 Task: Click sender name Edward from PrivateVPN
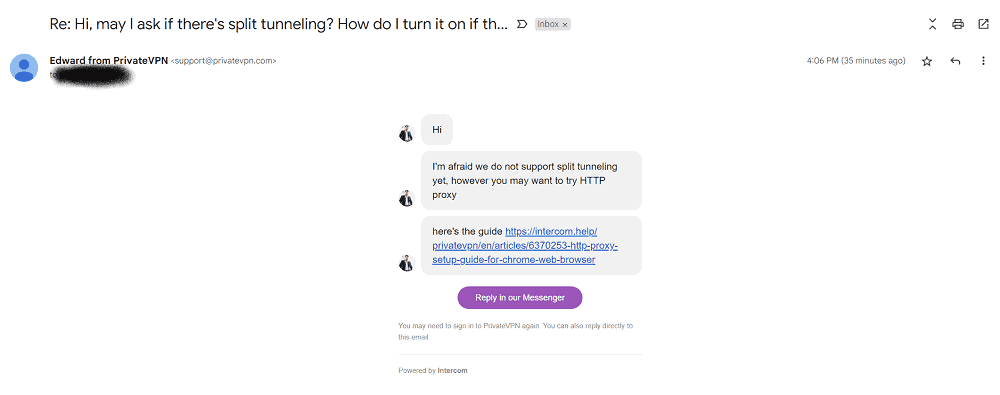point(108,61)
